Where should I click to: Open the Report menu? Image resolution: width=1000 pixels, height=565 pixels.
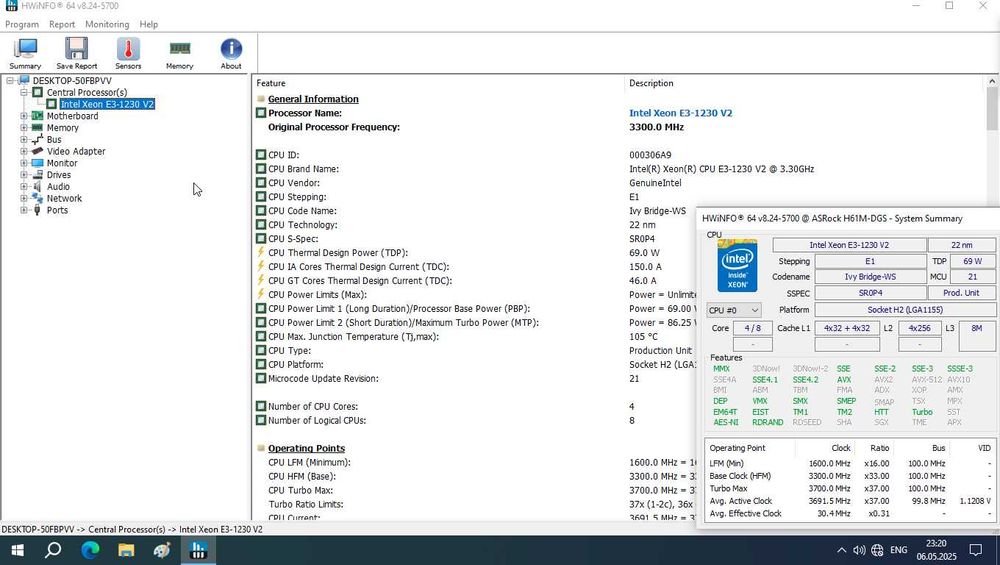point(62,24)
